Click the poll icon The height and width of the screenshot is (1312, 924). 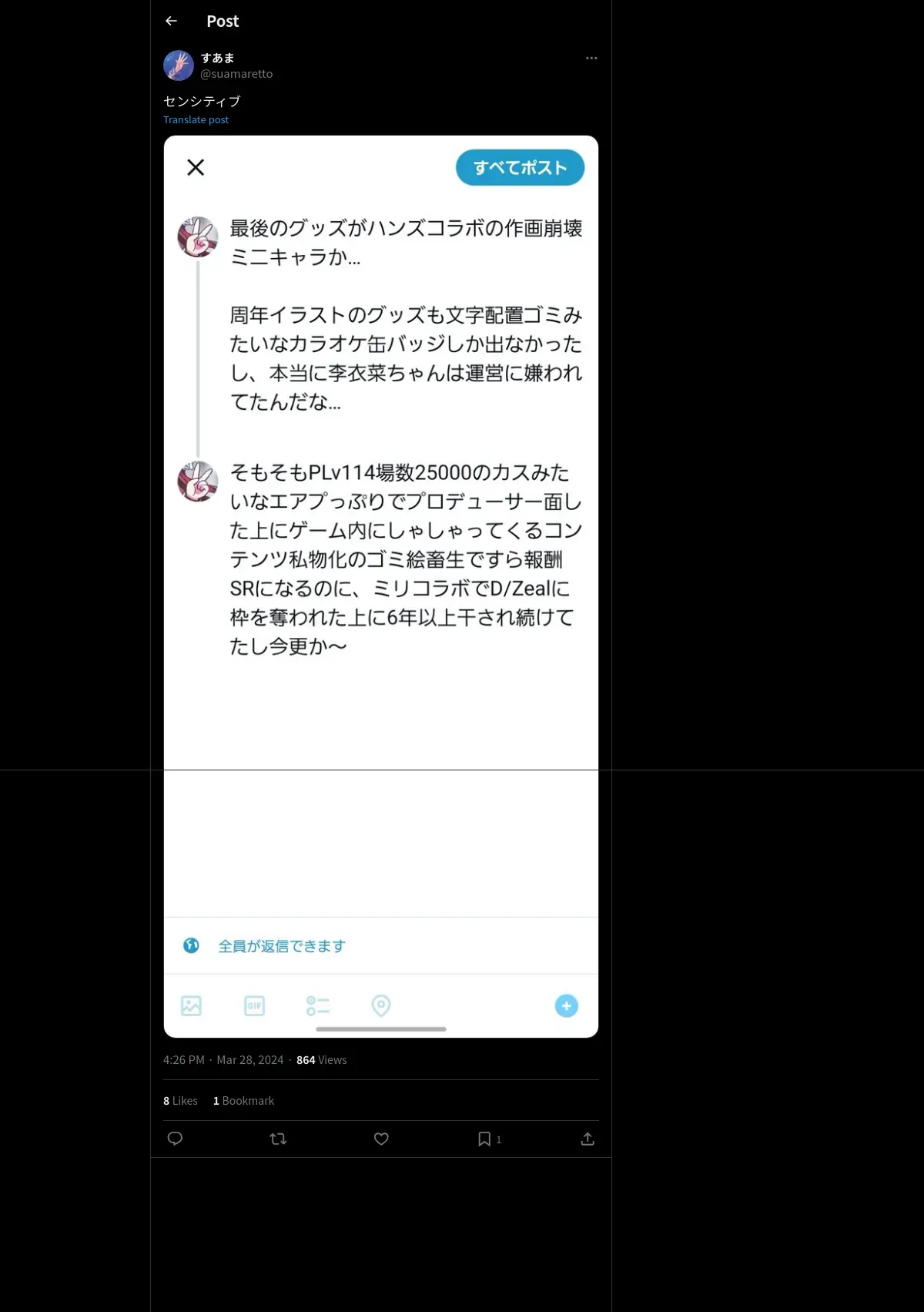point(317,1005)
